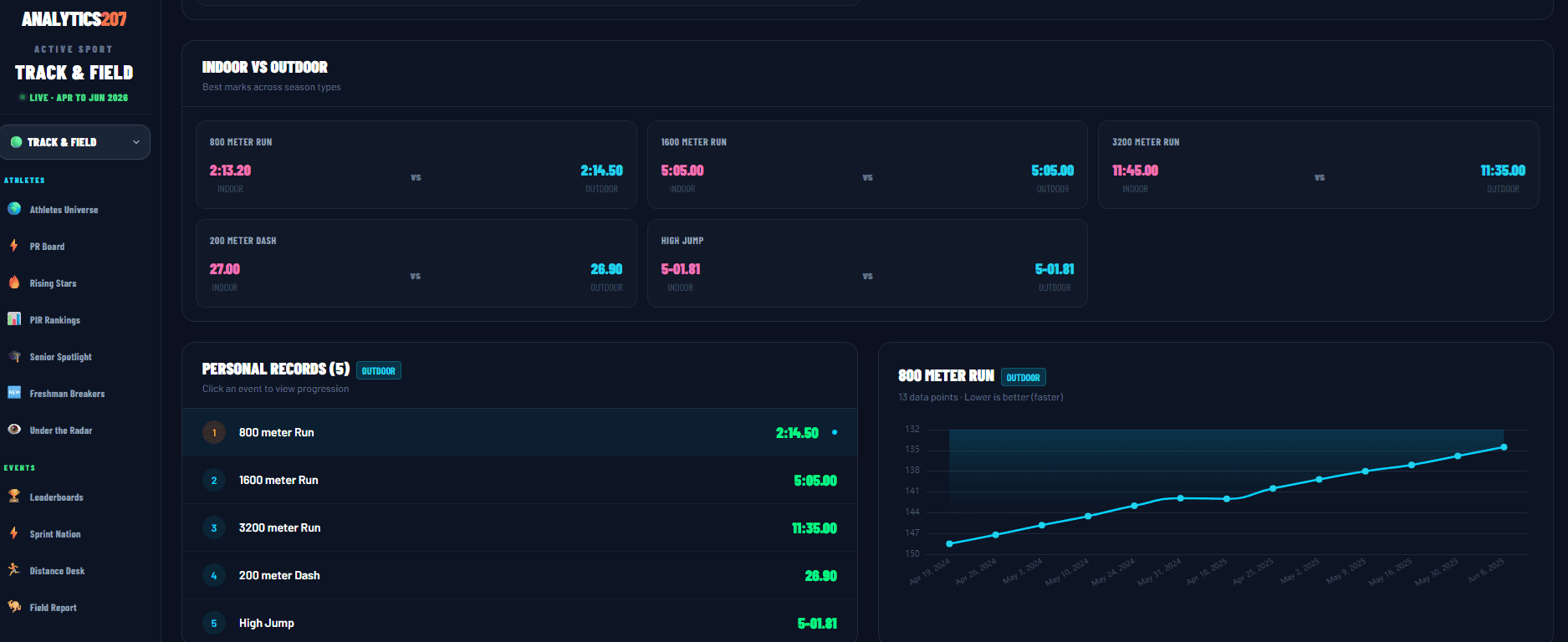View 3200 meter Run progression
The image size is (1568, 642).
(519, 527)
